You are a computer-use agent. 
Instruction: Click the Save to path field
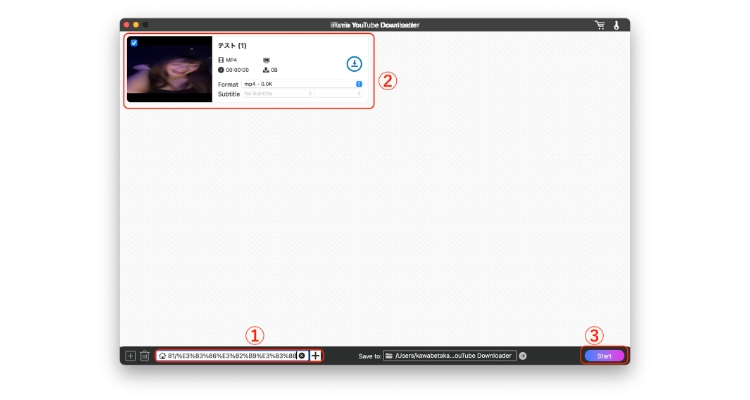(x=450, y=356)
